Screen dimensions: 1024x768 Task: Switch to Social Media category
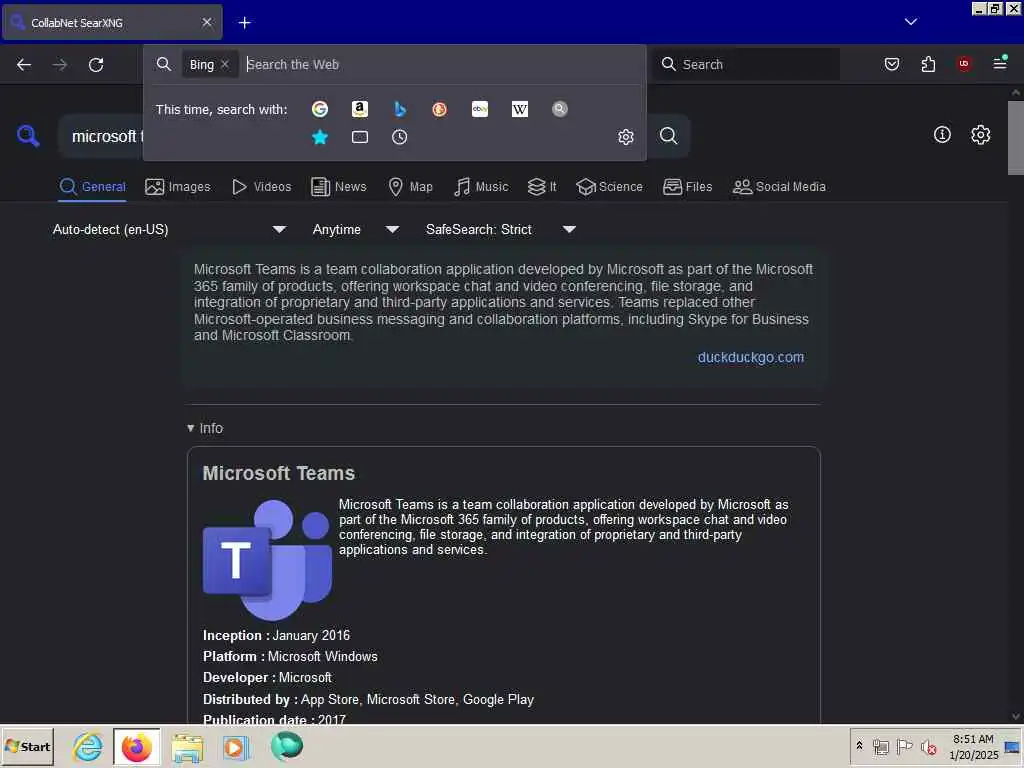[779, 187]
